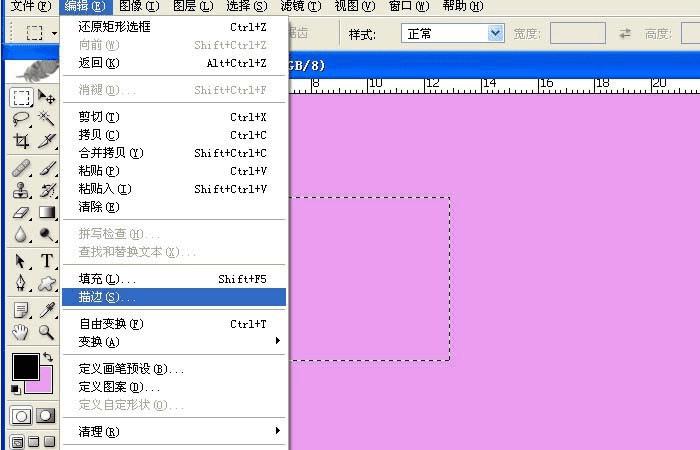
Task: Reset default foreground and background colors
Action: click(16, 390)
